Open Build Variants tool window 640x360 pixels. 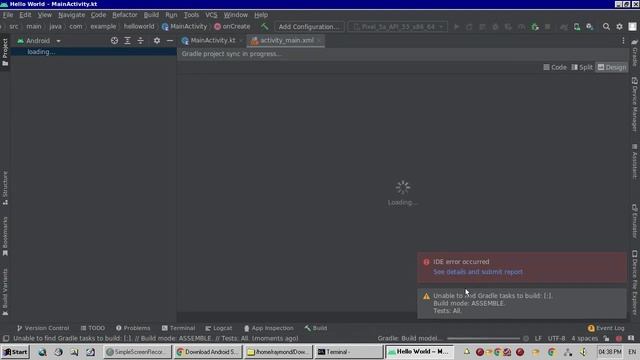pyautogui.click(x=5, y=292)
